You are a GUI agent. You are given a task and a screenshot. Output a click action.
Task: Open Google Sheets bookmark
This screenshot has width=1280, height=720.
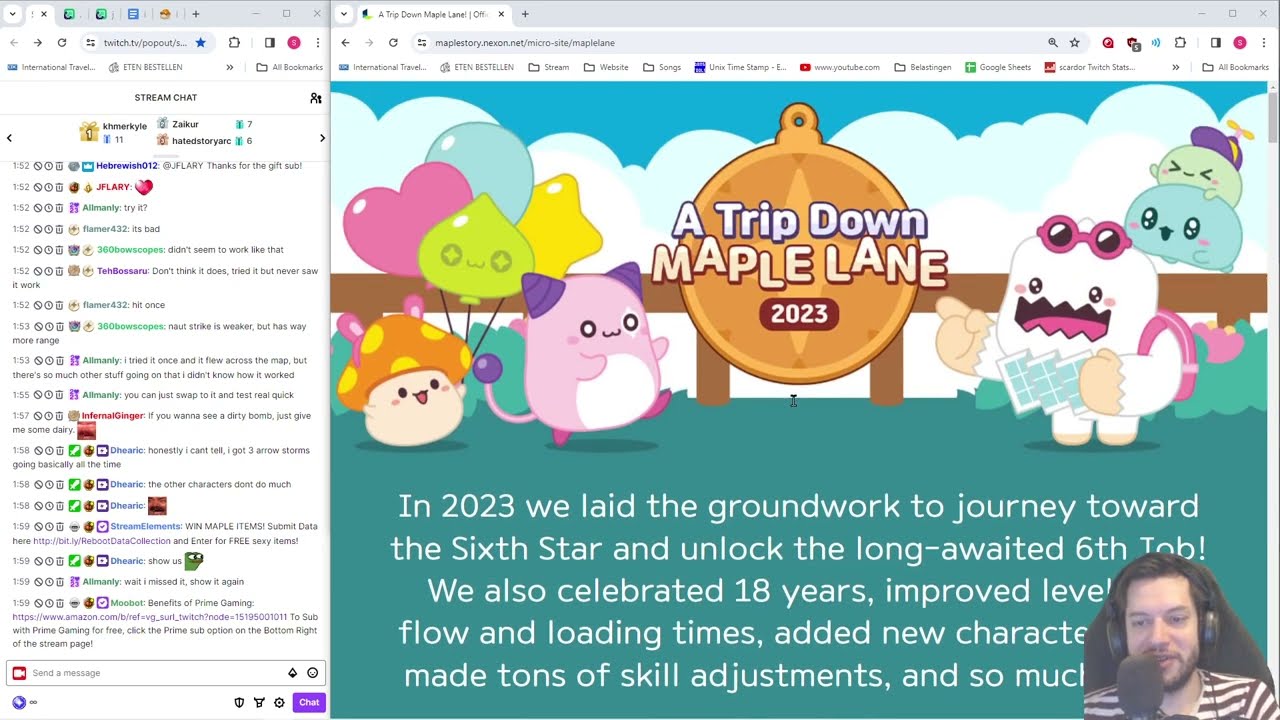tap(998, 67)
